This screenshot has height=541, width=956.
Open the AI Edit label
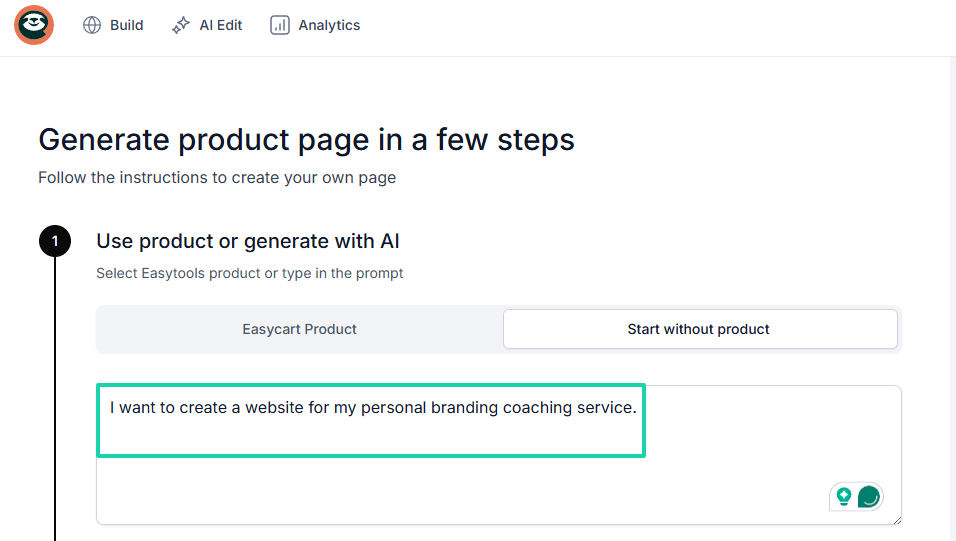[221, 25]
